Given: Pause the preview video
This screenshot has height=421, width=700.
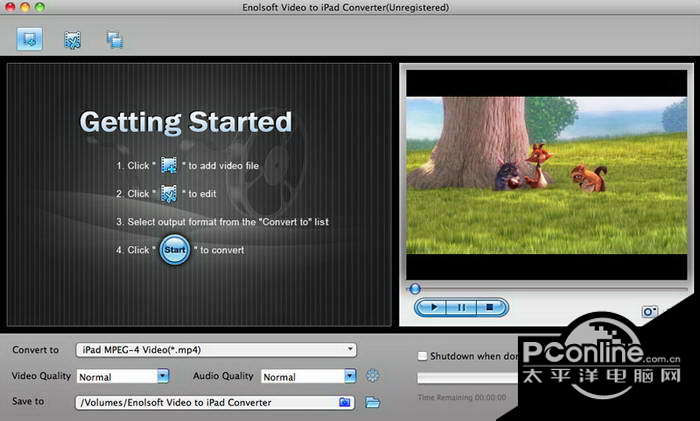Looking at the screenshot, I should 462,307.
